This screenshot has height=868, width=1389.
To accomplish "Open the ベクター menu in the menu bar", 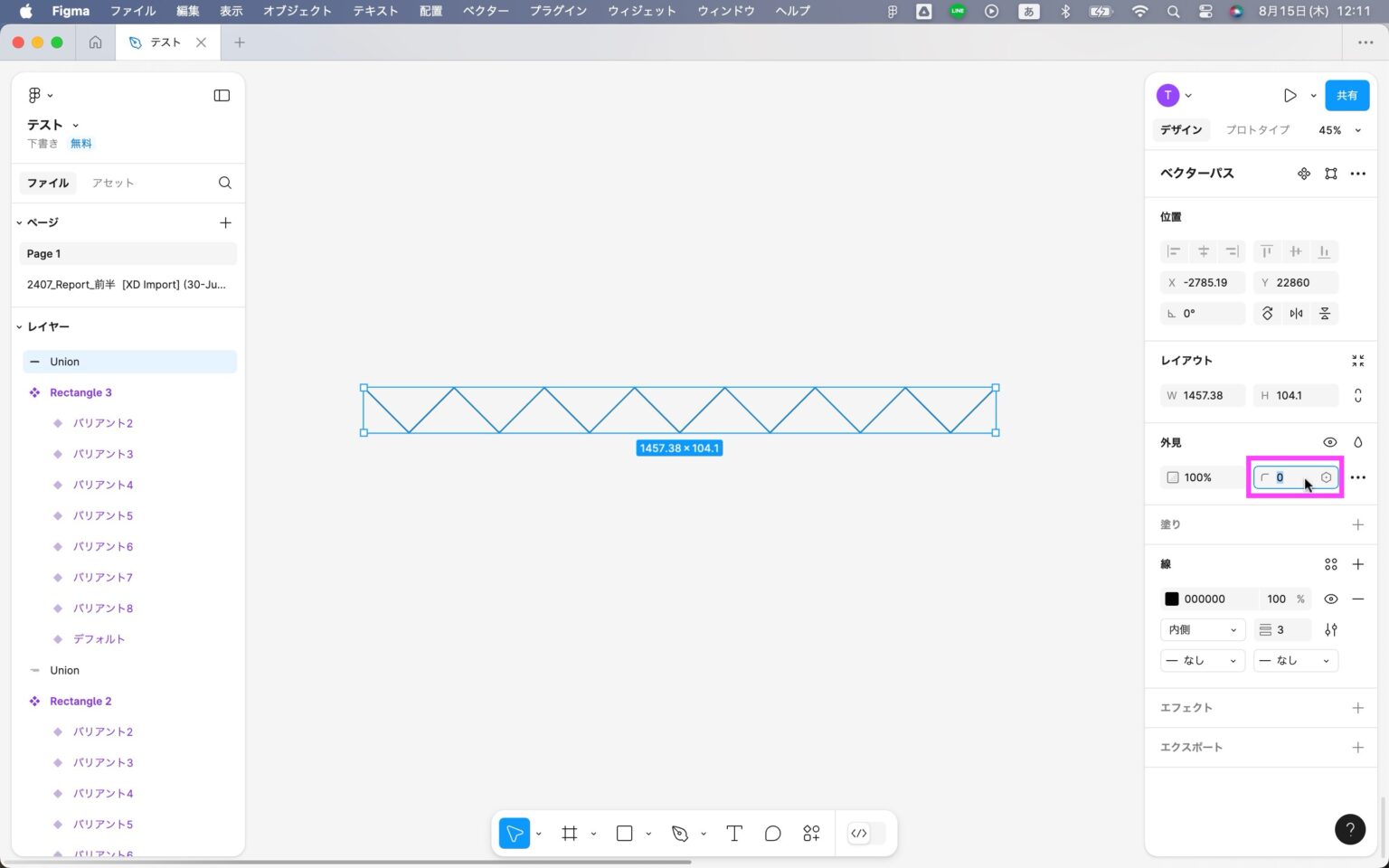I will [486, 11].
